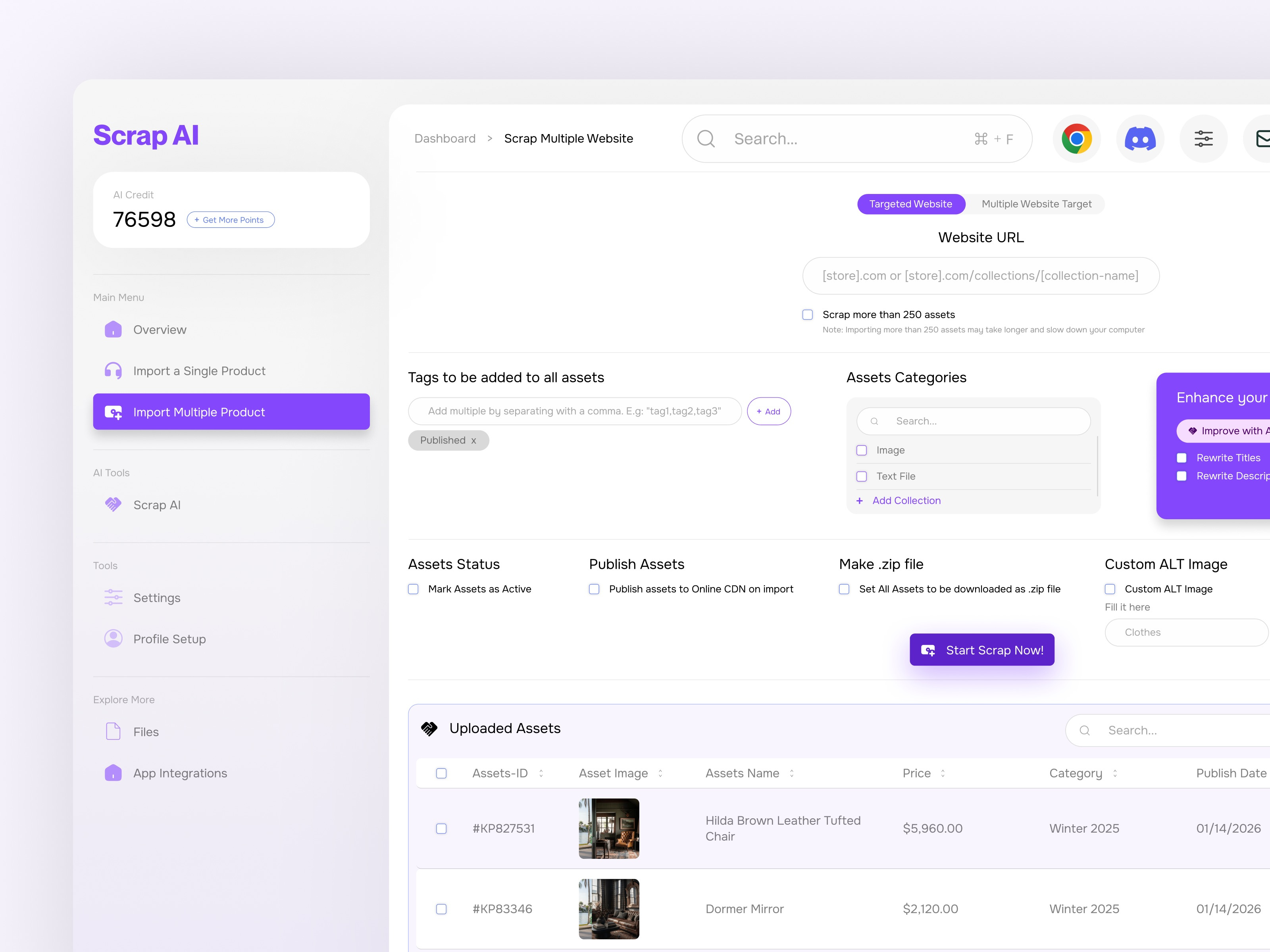The width and height of the screenshot is (1270, 952).
Task: Click the App Integrations icon
Action: point(113,772)
